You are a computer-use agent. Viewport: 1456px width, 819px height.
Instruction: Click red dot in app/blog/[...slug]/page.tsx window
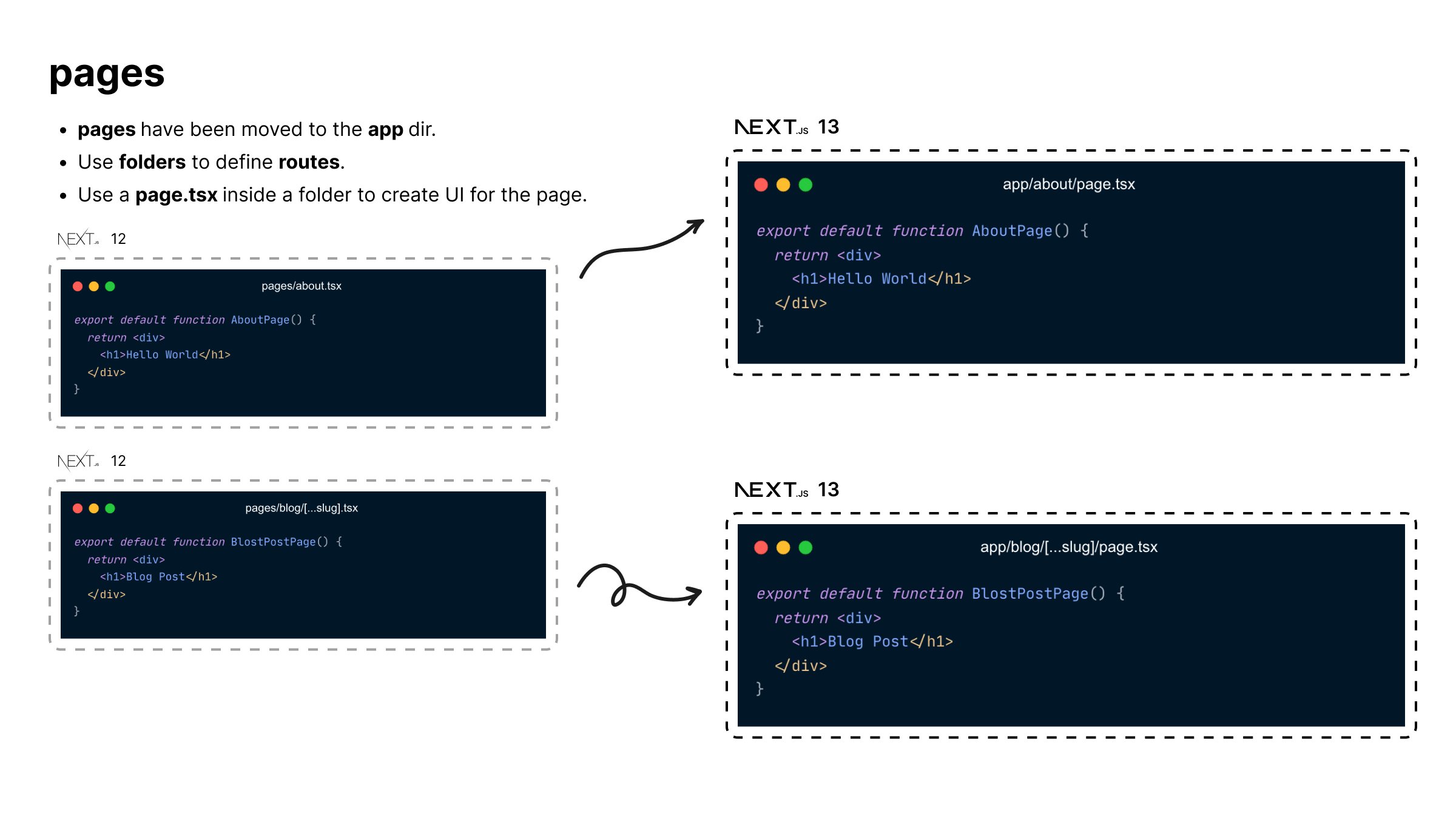click(x=761, y=547)
